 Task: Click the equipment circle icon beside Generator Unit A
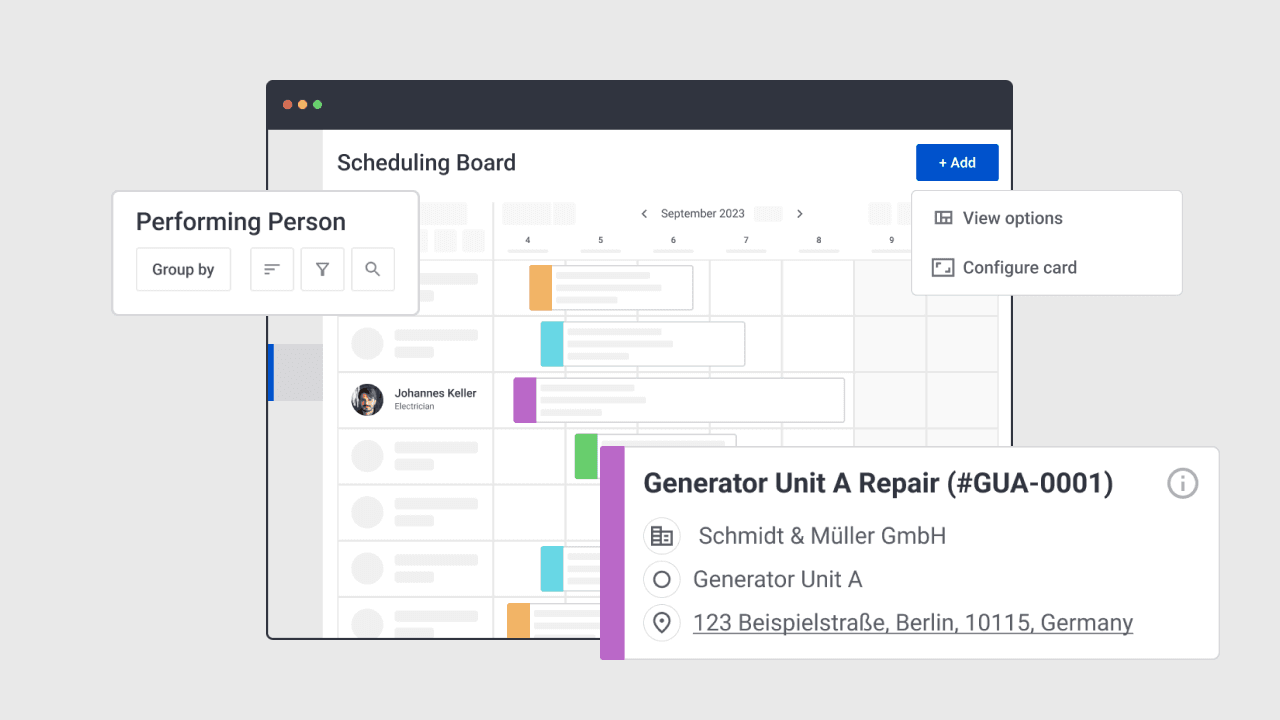point(662,579)
